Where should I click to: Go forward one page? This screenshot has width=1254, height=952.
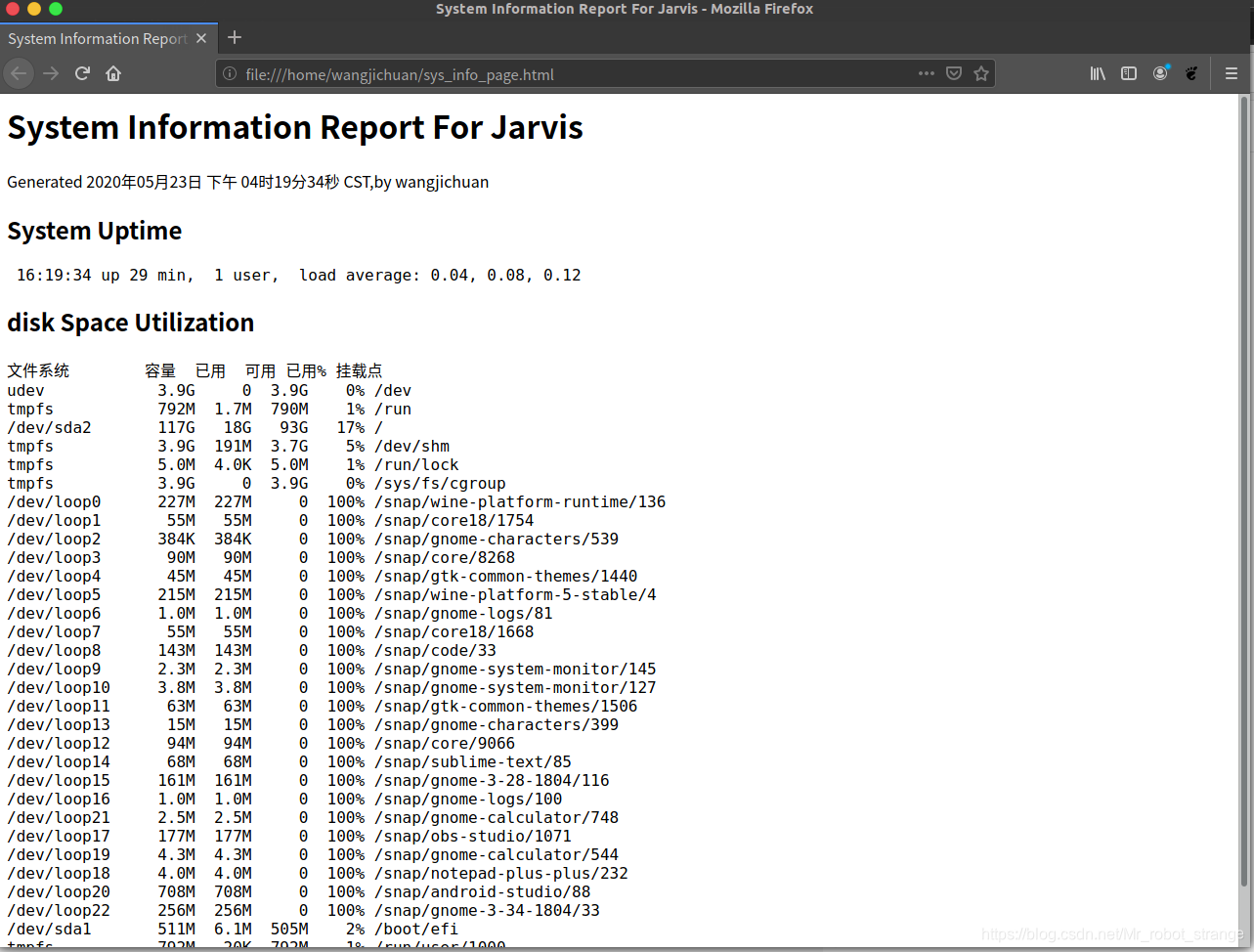[51, 73]
